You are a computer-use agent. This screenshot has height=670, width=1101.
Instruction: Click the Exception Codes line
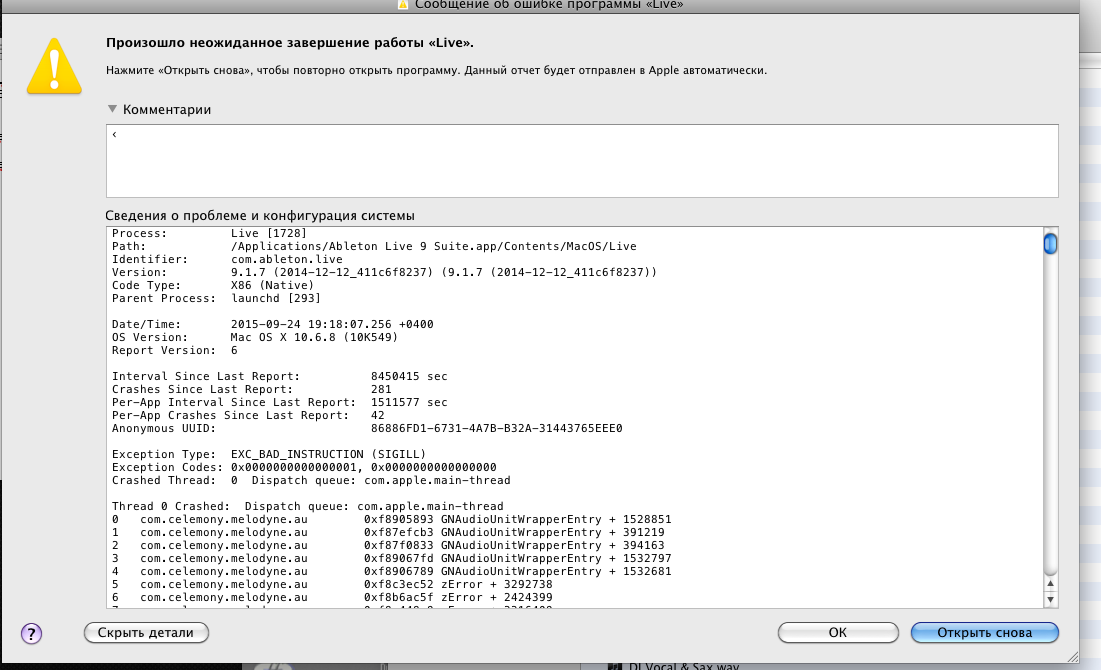pyautogui.click(x=304, y=467)
